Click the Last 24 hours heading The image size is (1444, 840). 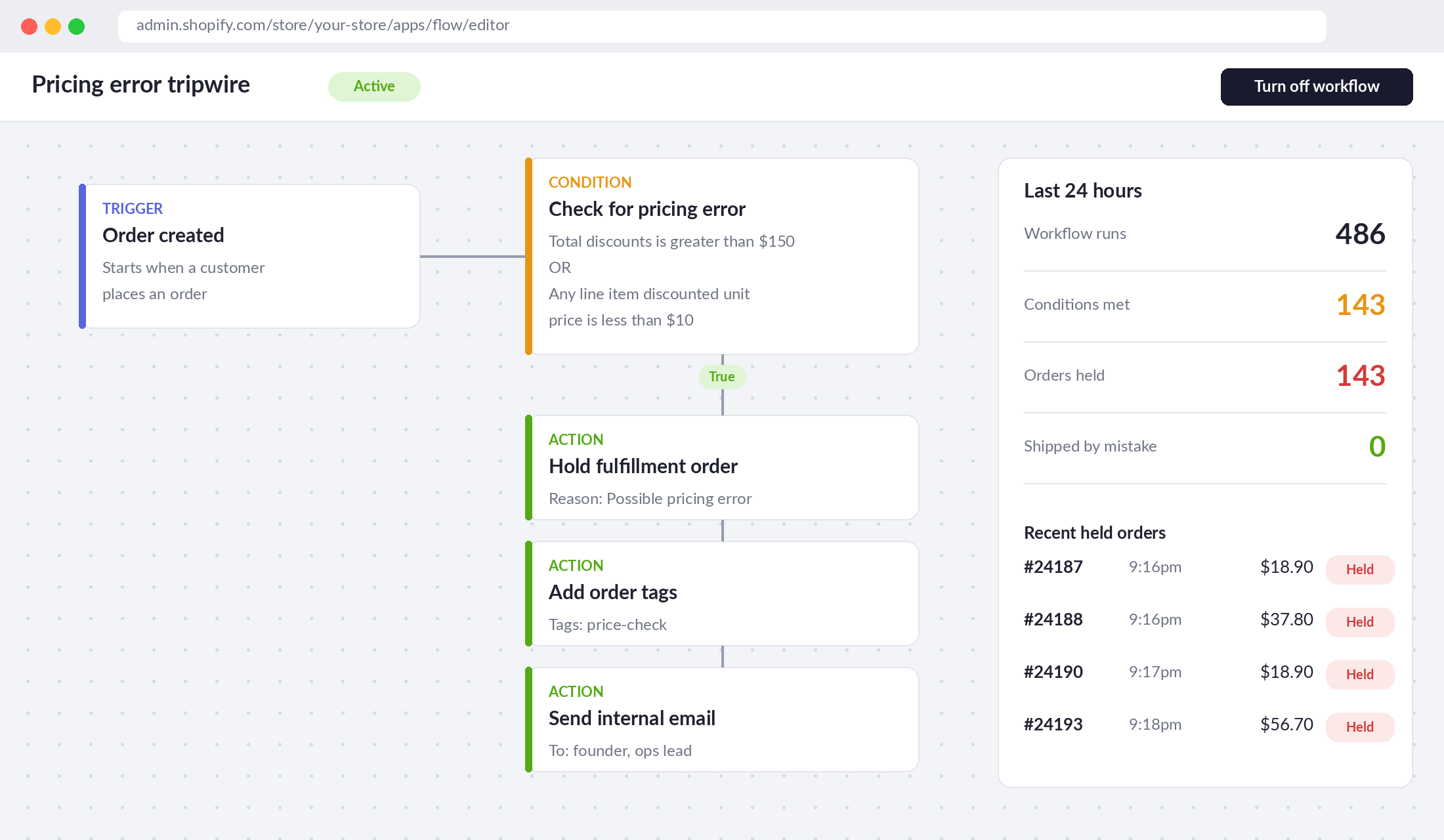click(x=1083, y=191)
